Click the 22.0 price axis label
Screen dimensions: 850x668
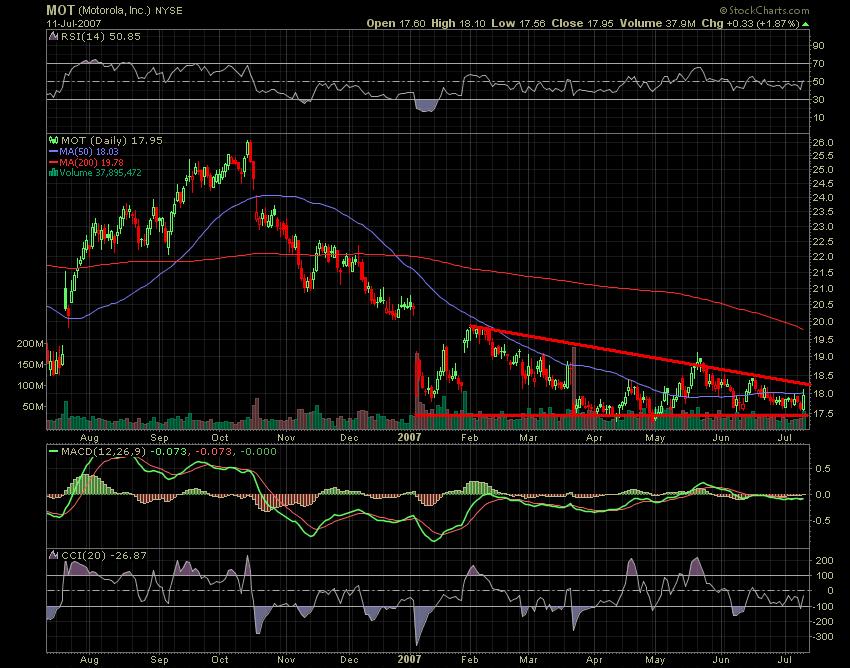tap(823, 256)
